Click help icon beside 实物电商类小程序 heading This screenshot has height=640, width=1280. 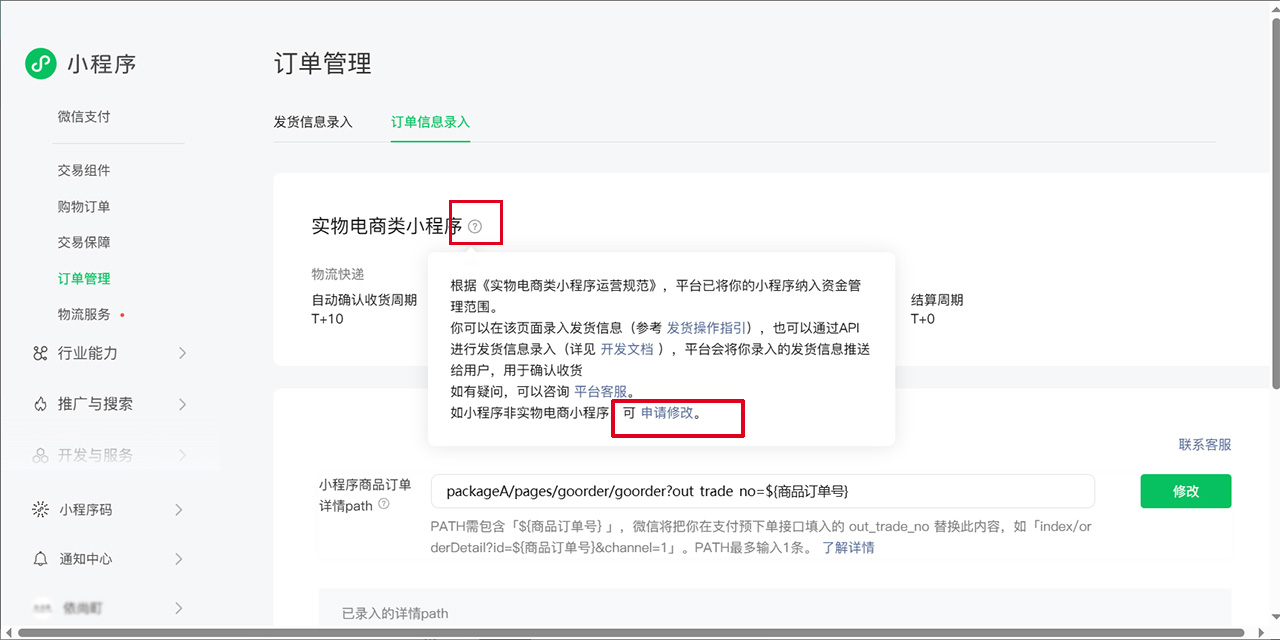[x=475, y=227]
